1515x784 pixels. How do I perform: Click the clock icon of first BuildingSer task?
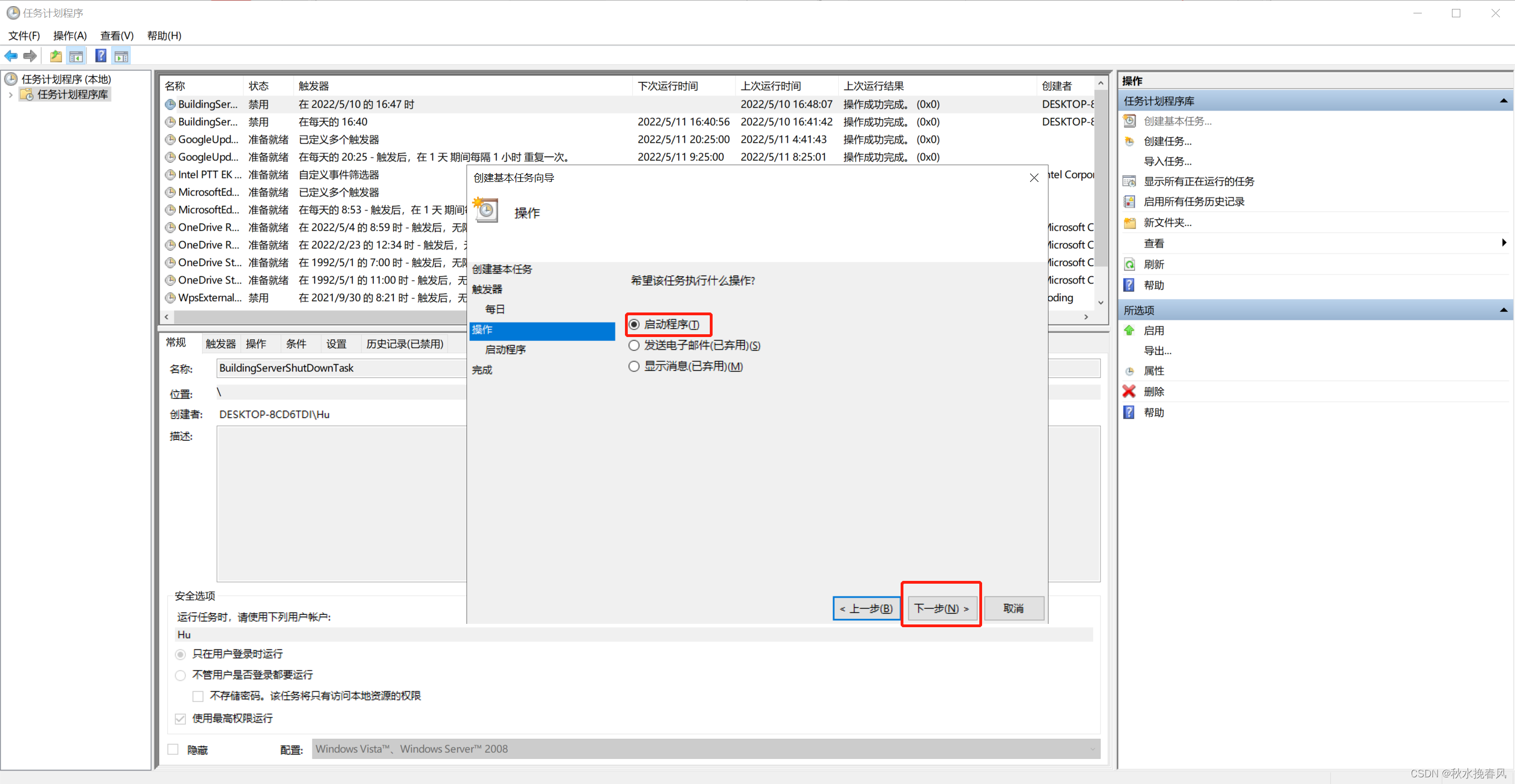pyautogui.click(x=171, y=104)
